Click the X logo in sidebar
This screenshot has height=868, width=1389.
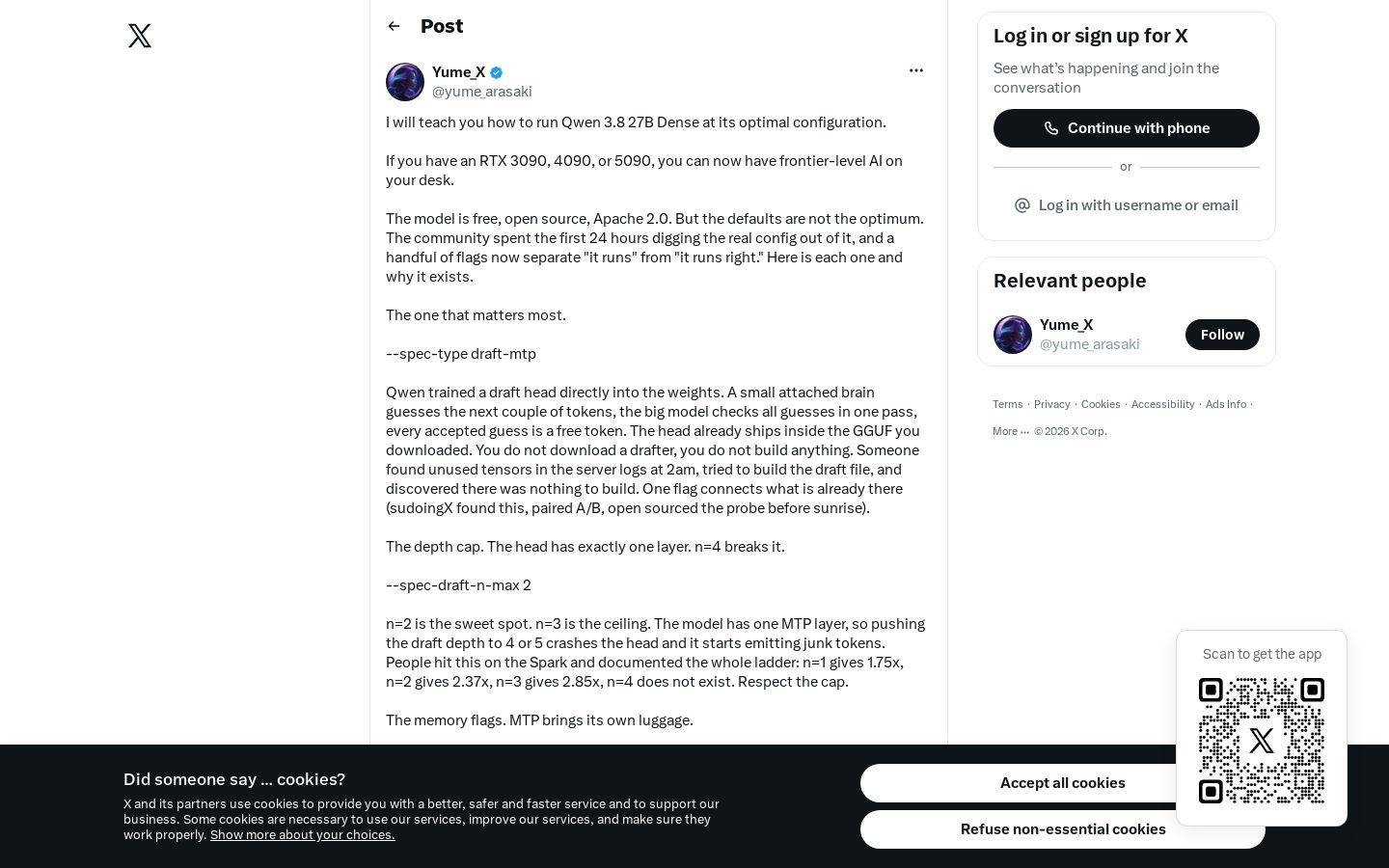140,36
